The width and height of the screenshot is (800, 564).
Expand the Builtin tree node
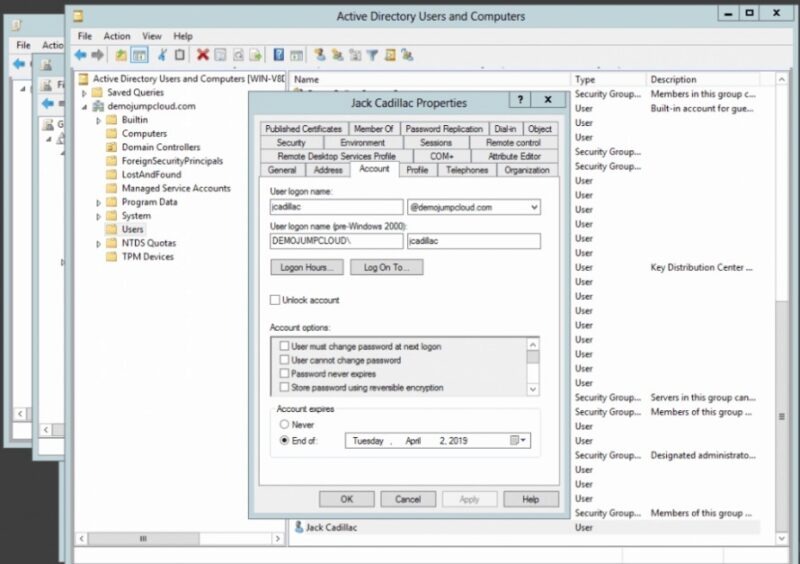pos(99,120)
